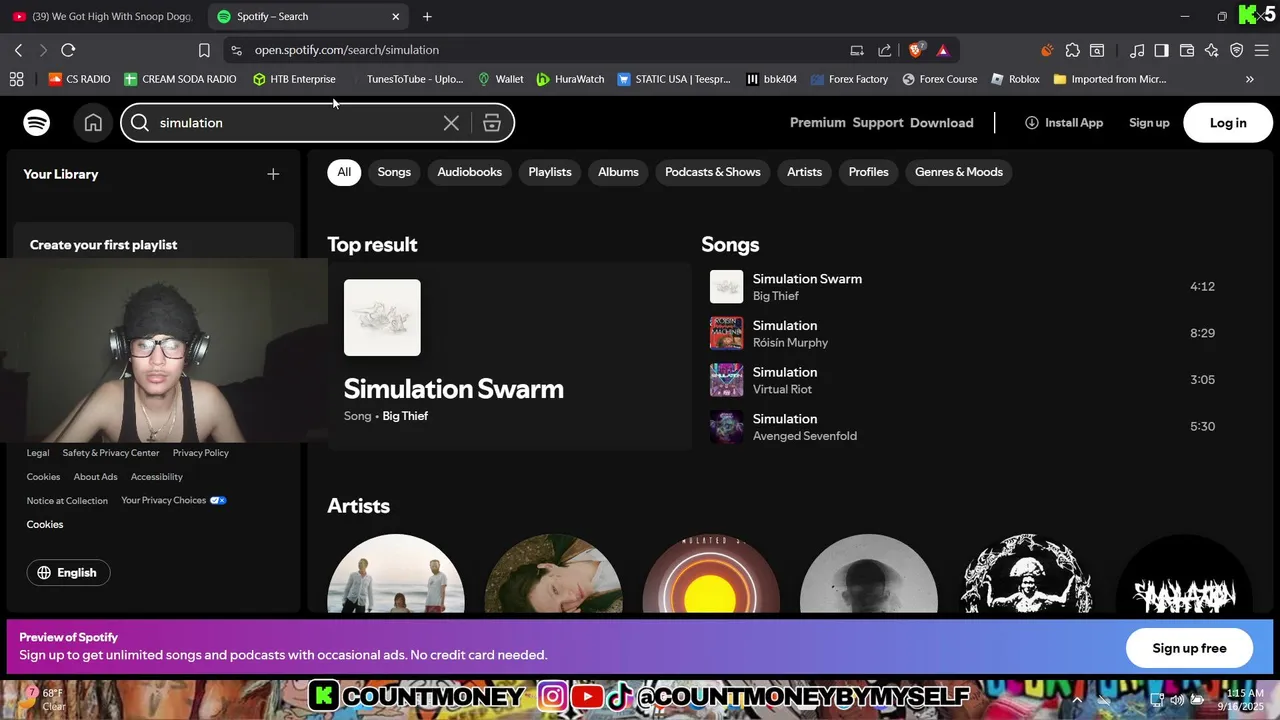1280x720 pixels.
Task: Open the English language selector
Action: [68, 573]
